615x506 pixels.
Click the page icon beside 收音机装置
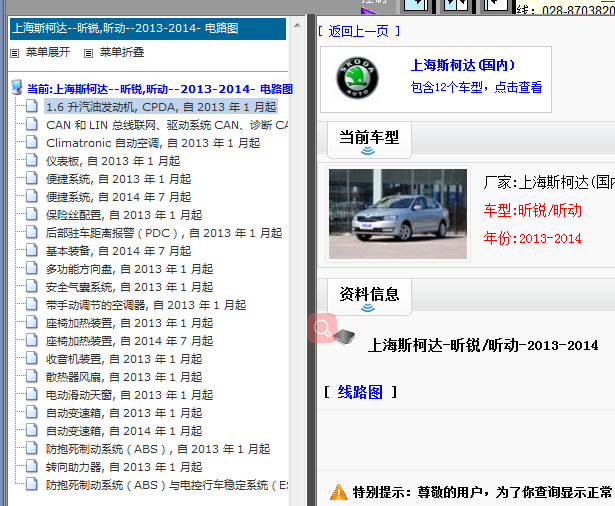(x=32, y=359)
